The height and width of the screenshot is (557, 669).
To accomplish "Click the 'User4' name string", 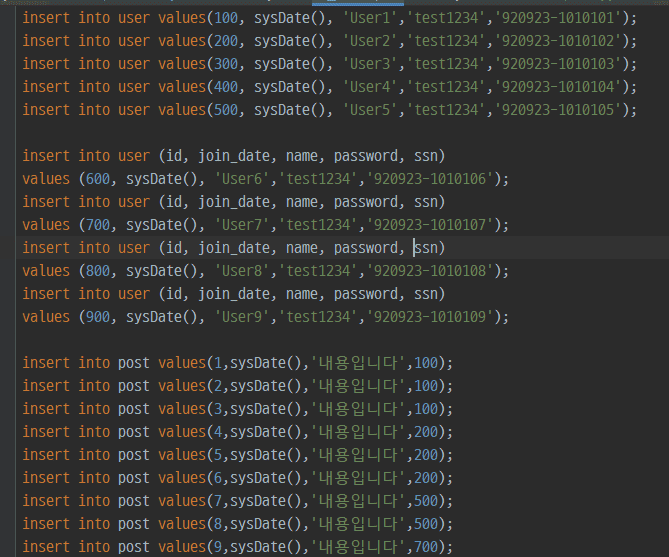I will click(370, 87).
